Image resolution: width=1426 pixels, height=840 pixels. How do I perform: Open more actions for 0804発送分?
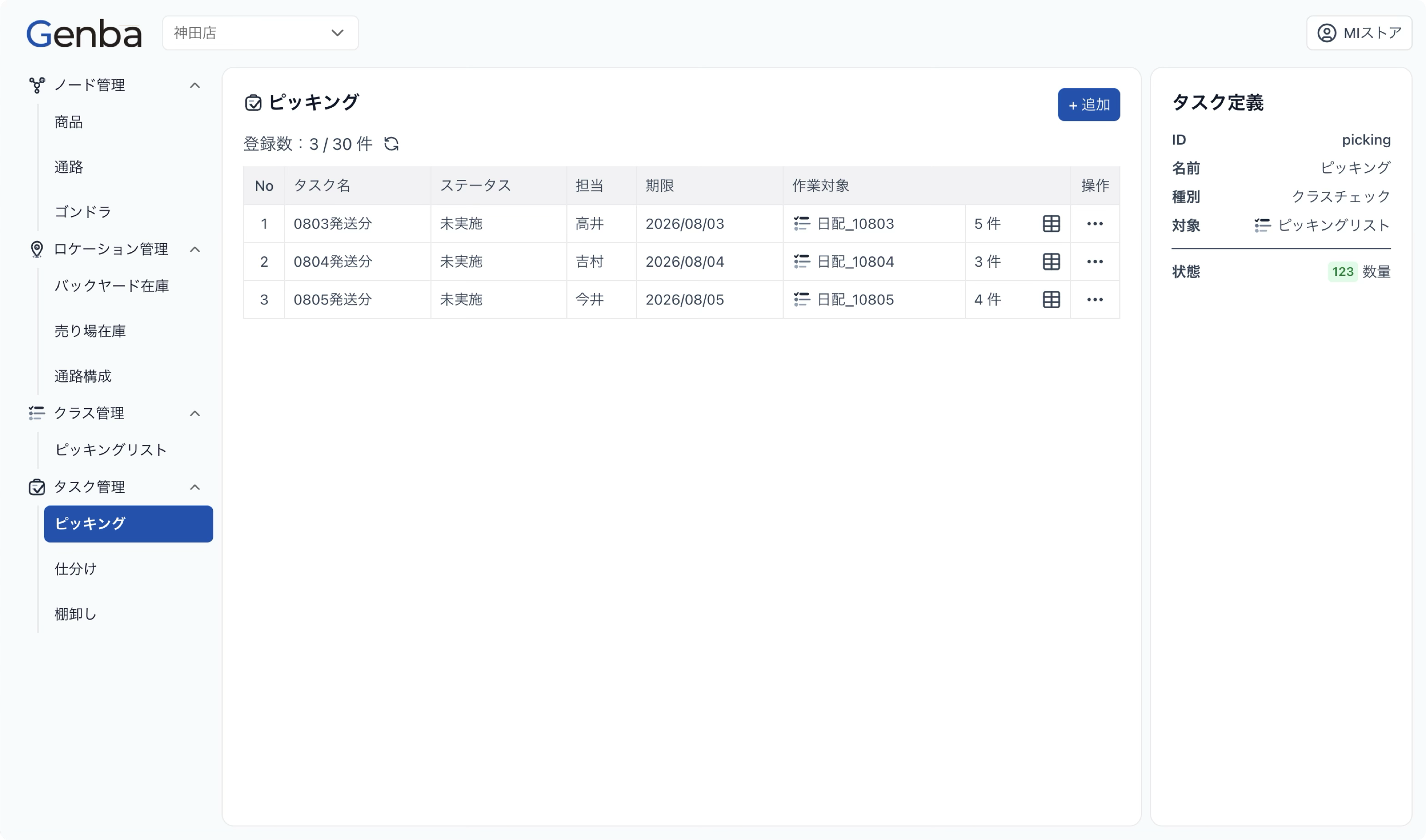tap(1095, 261)
